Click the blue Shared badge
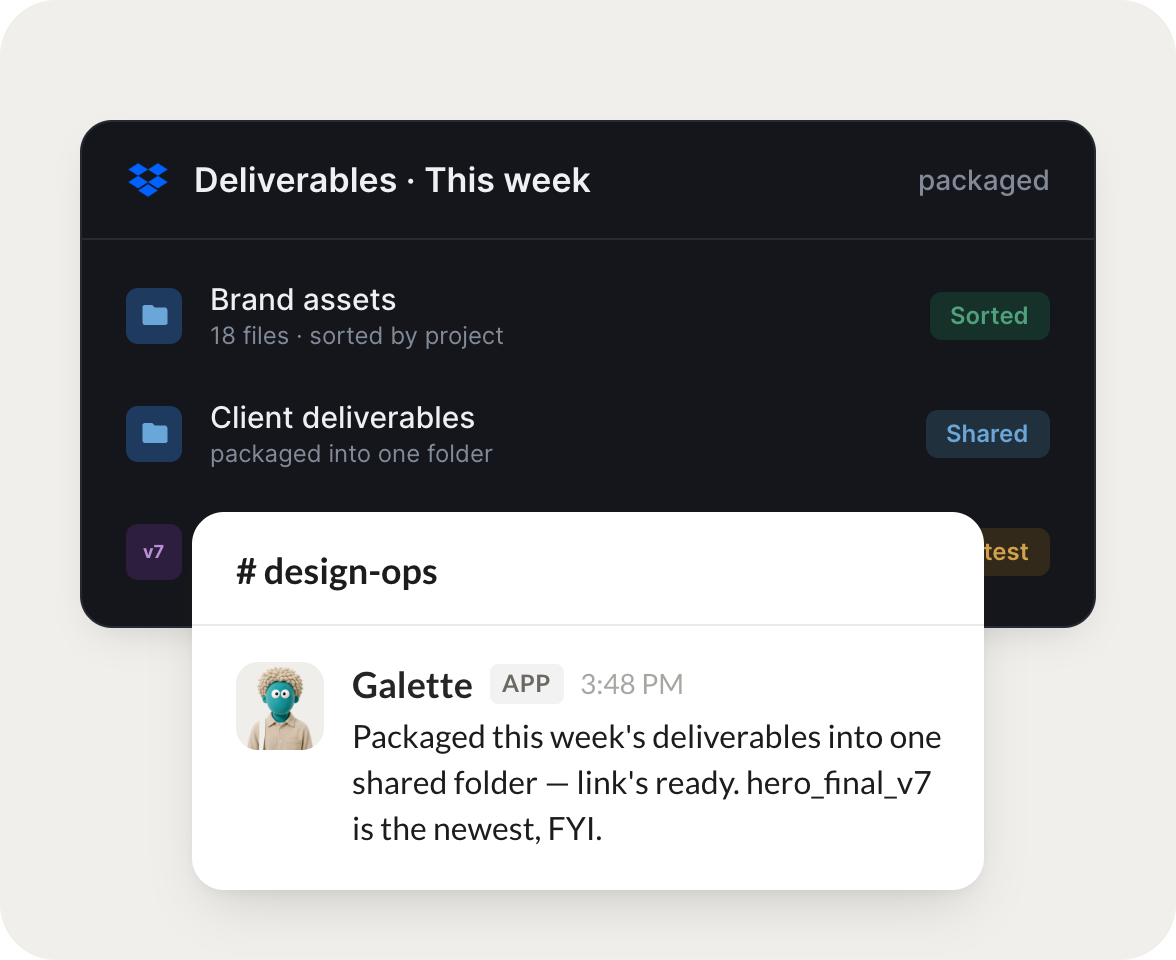Image resolution: width=1176 pixels, height=960 pixels. [987, 434]
